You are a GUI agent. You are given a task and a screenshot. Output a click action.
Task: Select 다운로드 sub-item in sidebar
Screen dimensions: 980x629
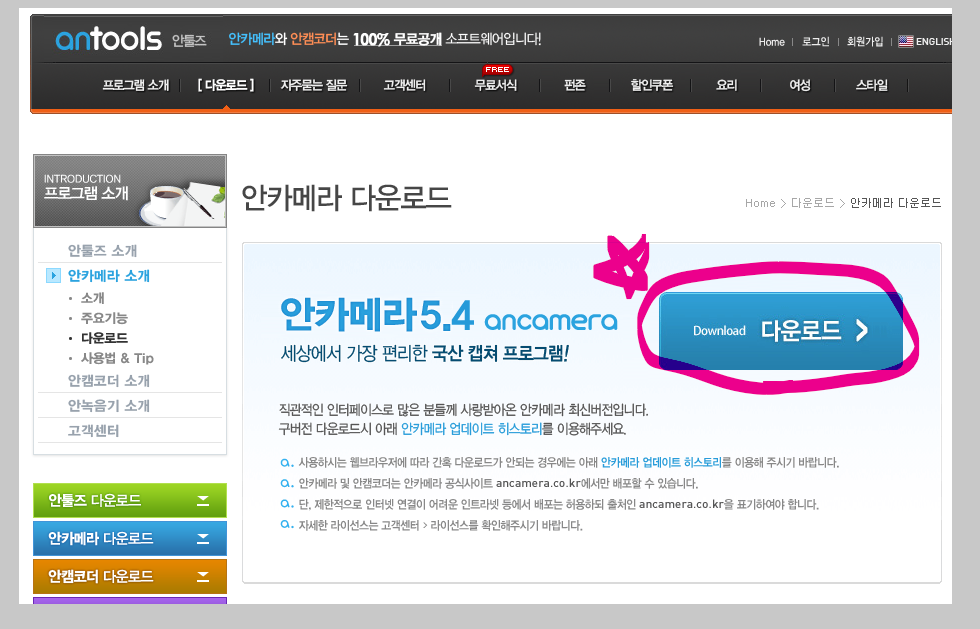point(104,338)
